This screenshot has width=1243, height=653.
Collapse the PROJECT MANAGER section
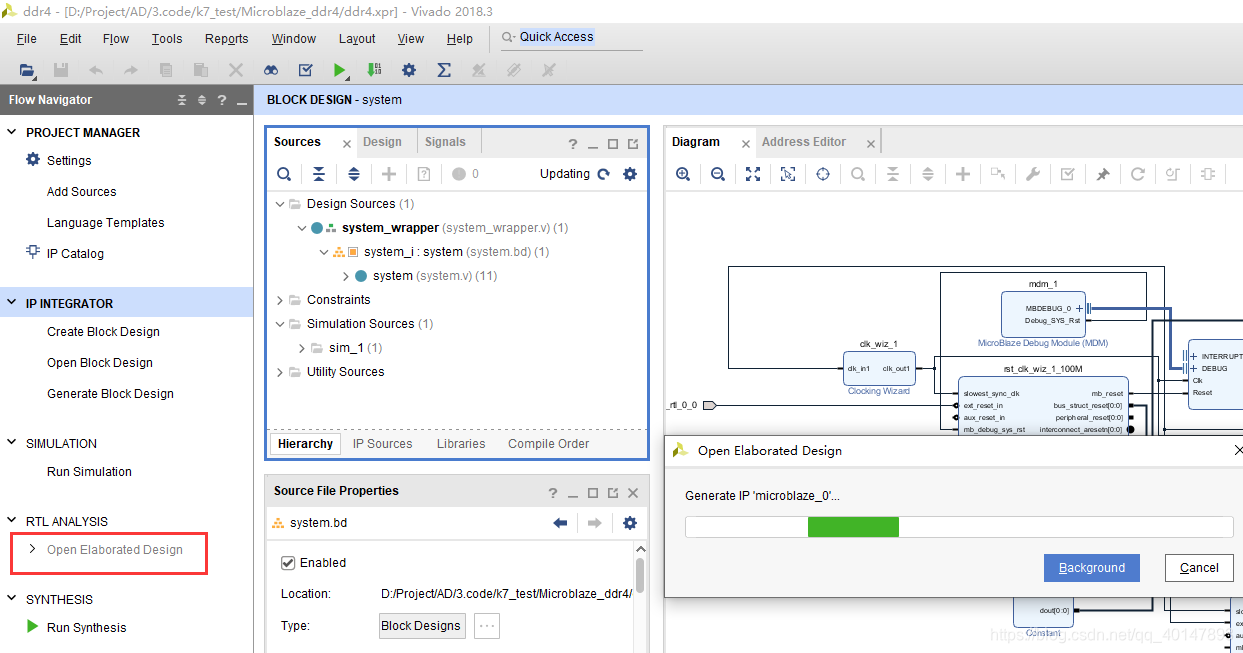point(12,132)
